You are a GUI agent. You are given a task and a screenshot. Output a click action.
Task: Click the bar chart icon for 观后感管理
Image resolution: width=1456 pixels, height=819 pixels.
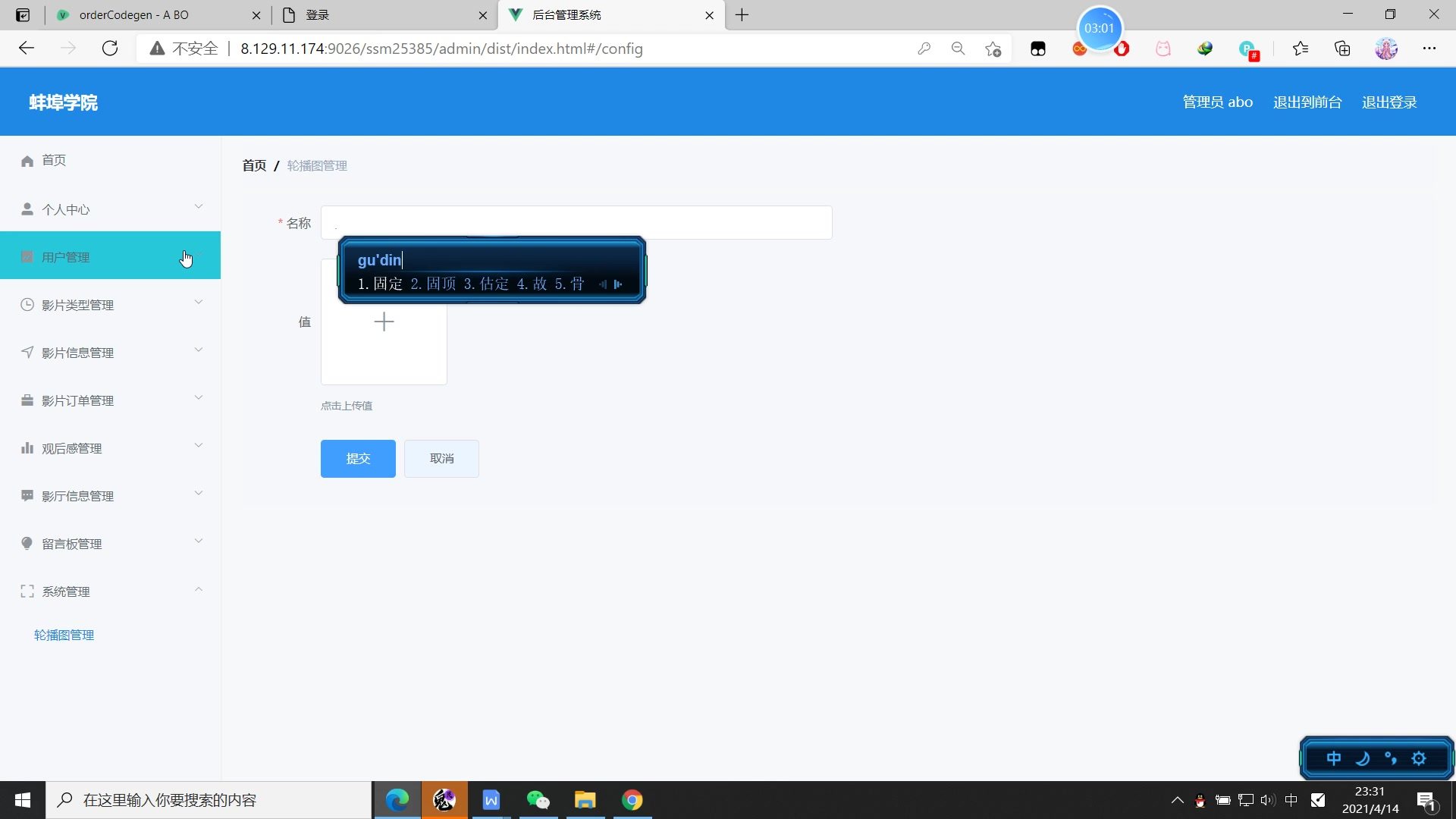[x=27, y=448]
